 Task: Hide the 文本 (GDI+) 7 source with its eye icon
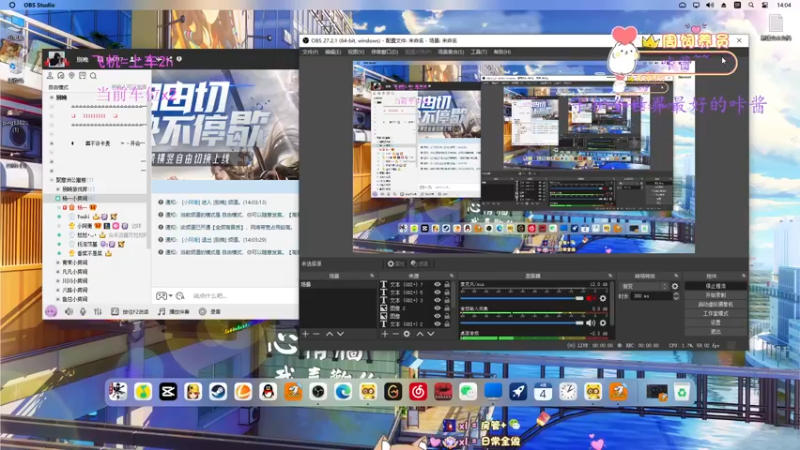tap(437, 285)
